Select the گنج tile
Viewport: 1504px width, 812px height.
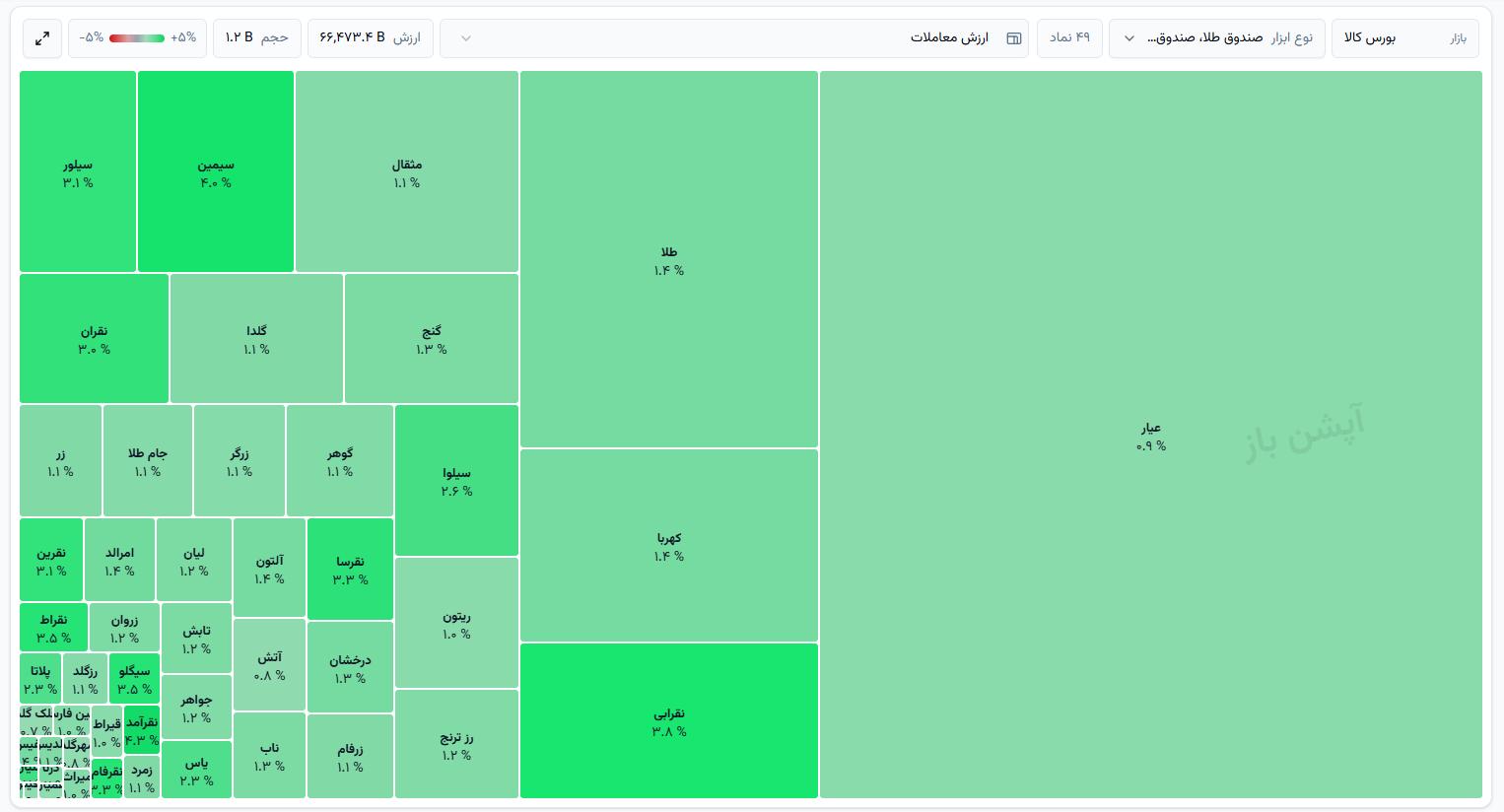point(432,338)
